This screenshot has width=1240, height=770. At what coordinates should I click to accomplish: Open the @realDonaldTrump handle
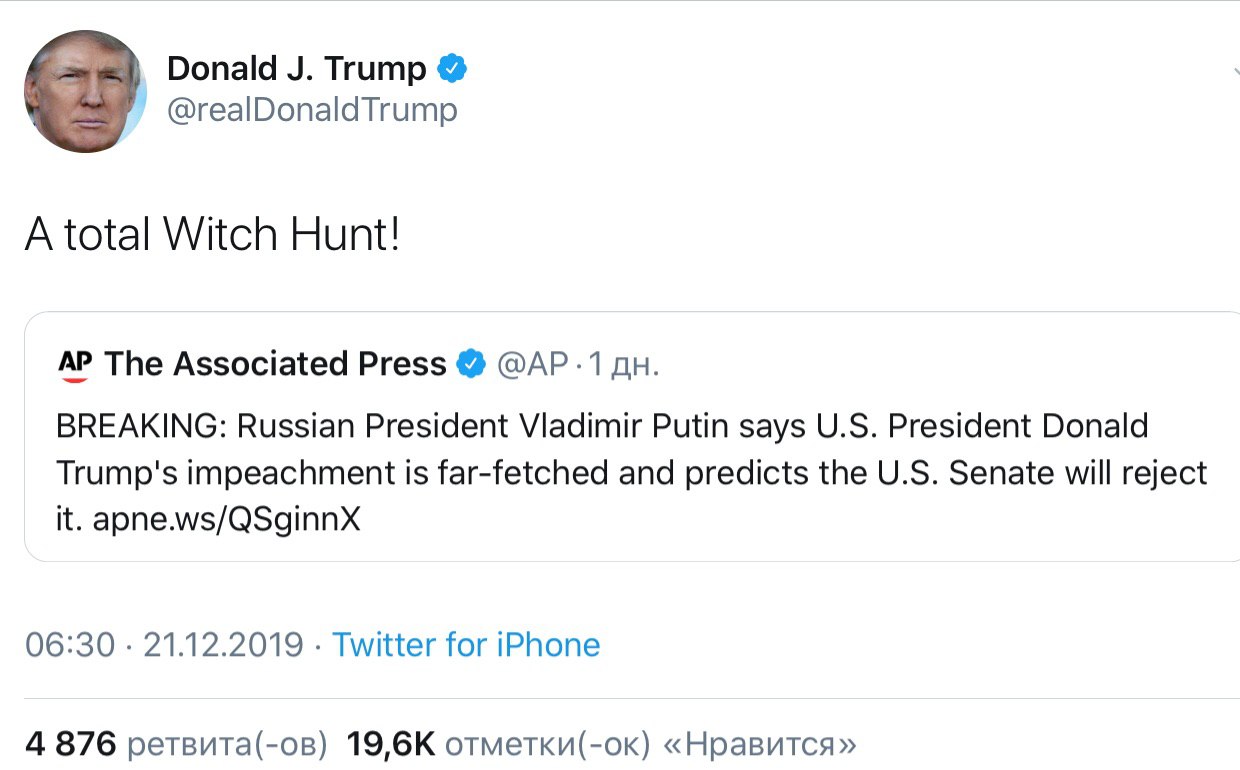pos(311,109)
